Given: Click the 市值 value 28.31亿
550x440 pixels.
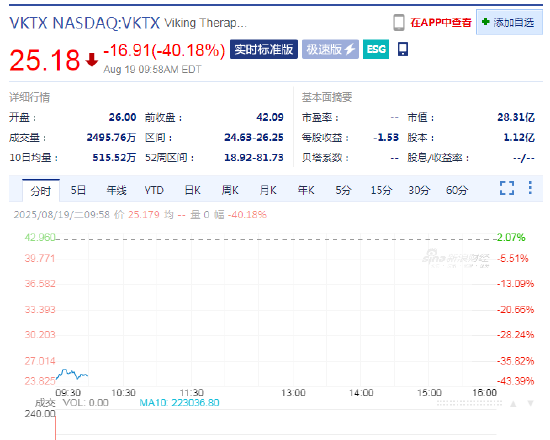Looking at the screenshot, I should point(516,117).
